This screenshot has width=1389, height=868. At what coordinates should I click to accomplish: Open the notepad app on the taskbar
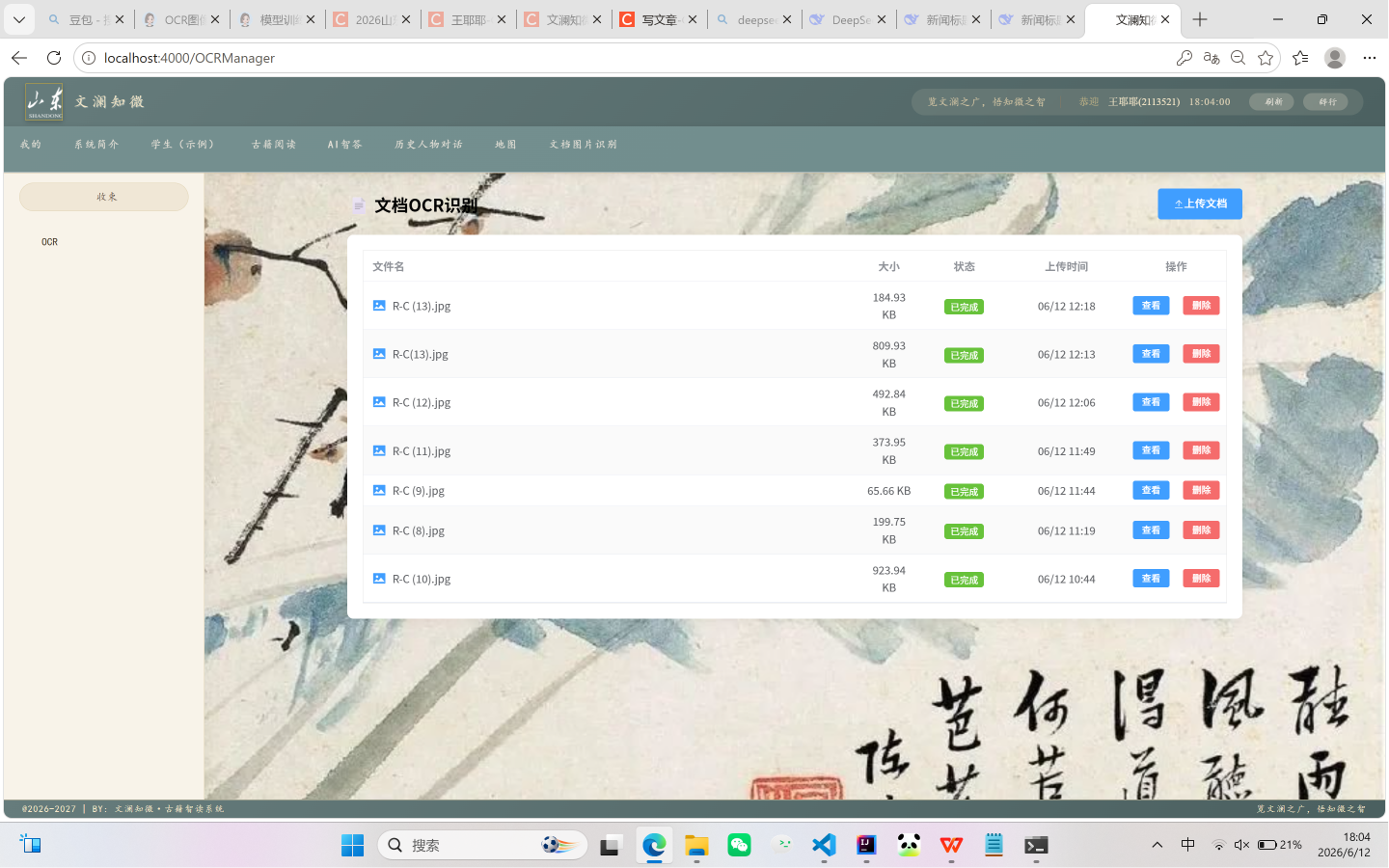994,845
